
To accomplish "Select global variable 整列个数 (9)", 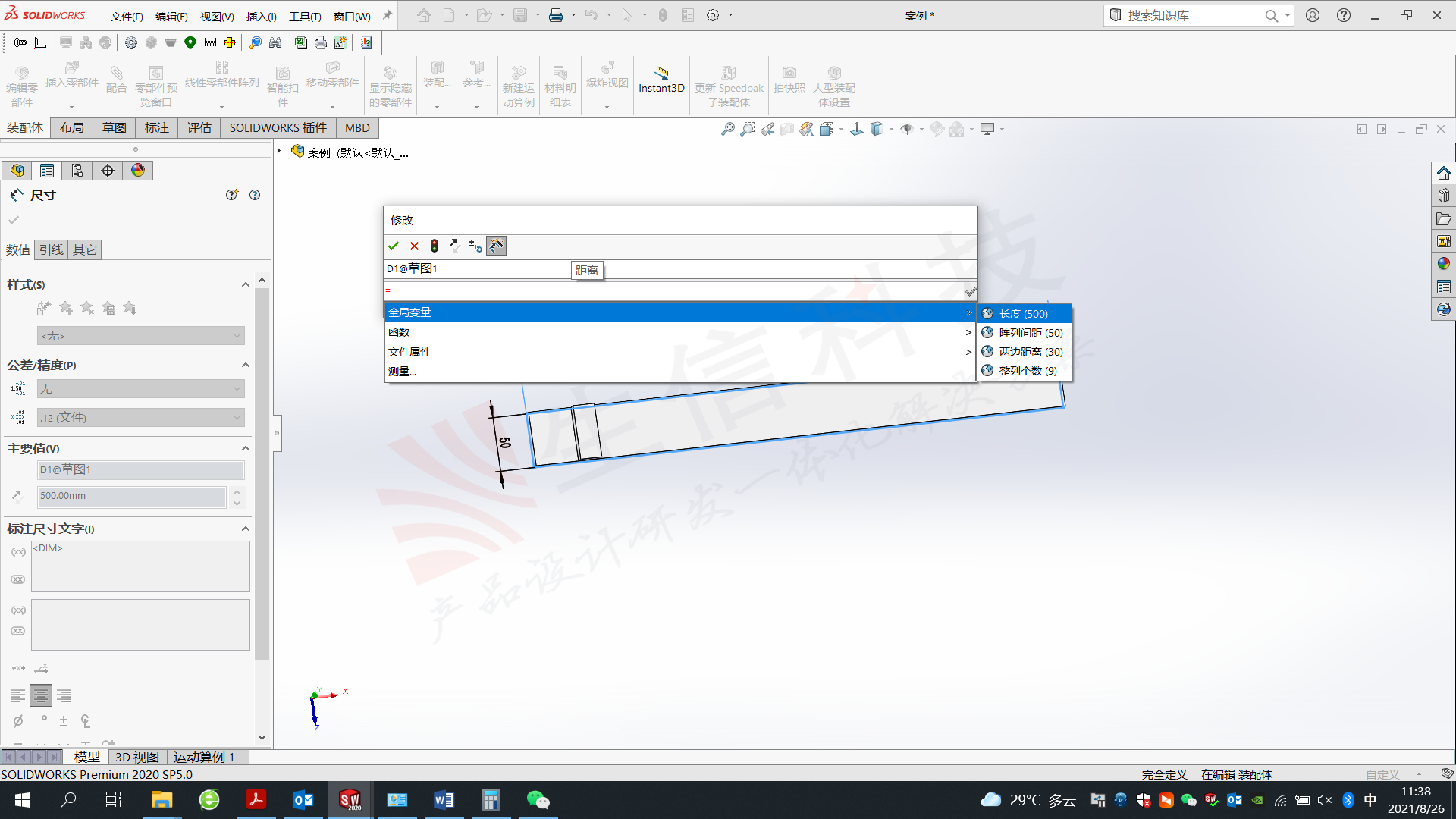I will coord(1024,370).
